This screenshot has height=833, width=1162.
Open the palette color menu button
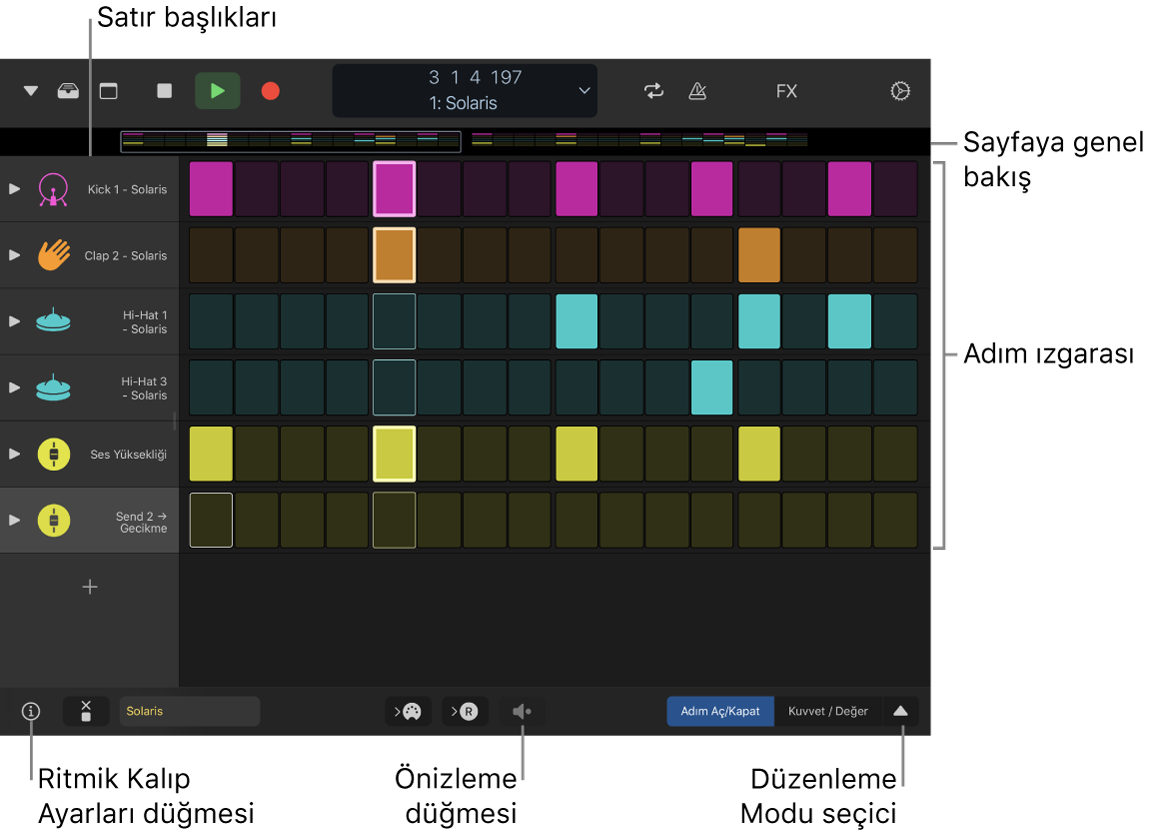[x=408, y=711]
